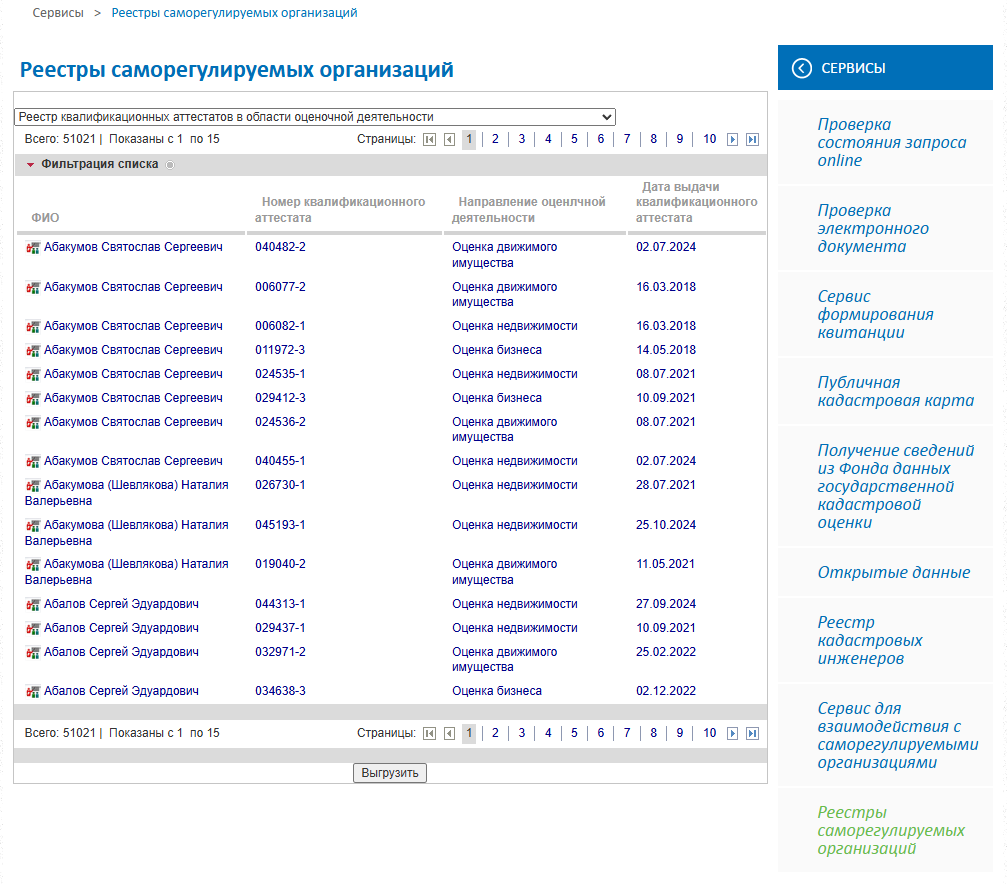Click record icon for certificate 034638-3
The height and width of the screenshot is (884, 1007).
pos(33,692)
